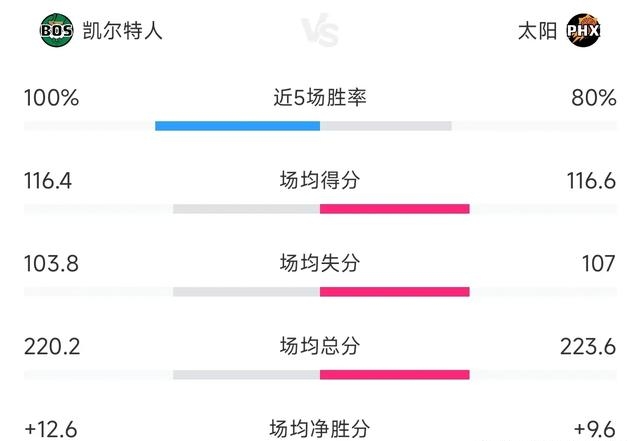Select the 场均得分 stat label
640x441 pixels.
point(320,181)
